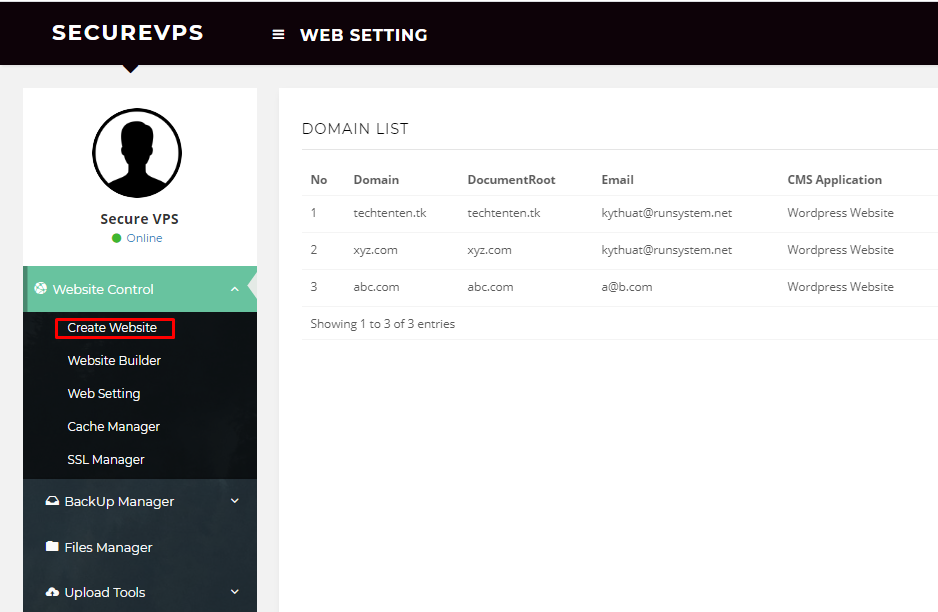
Task: Open Create Website menu item
Action: [112, 328]
